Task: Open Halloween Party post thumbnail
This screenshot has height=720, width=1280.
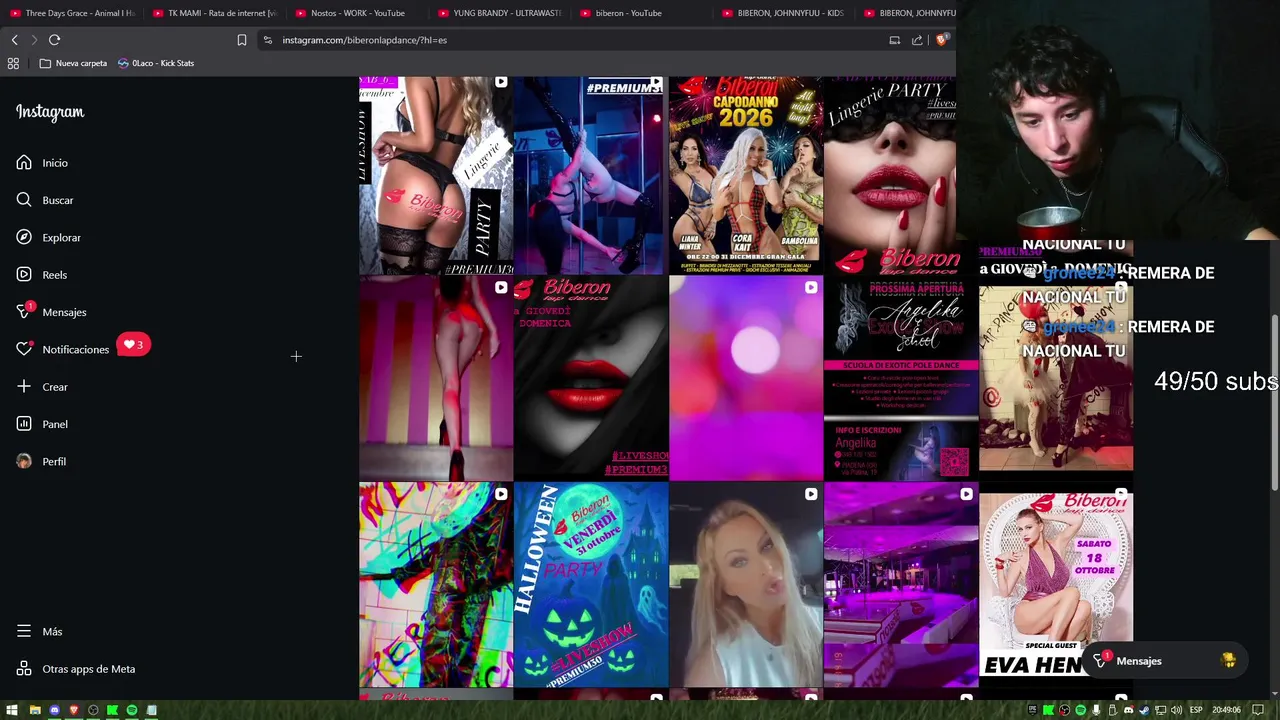Action: coord(590,585)
